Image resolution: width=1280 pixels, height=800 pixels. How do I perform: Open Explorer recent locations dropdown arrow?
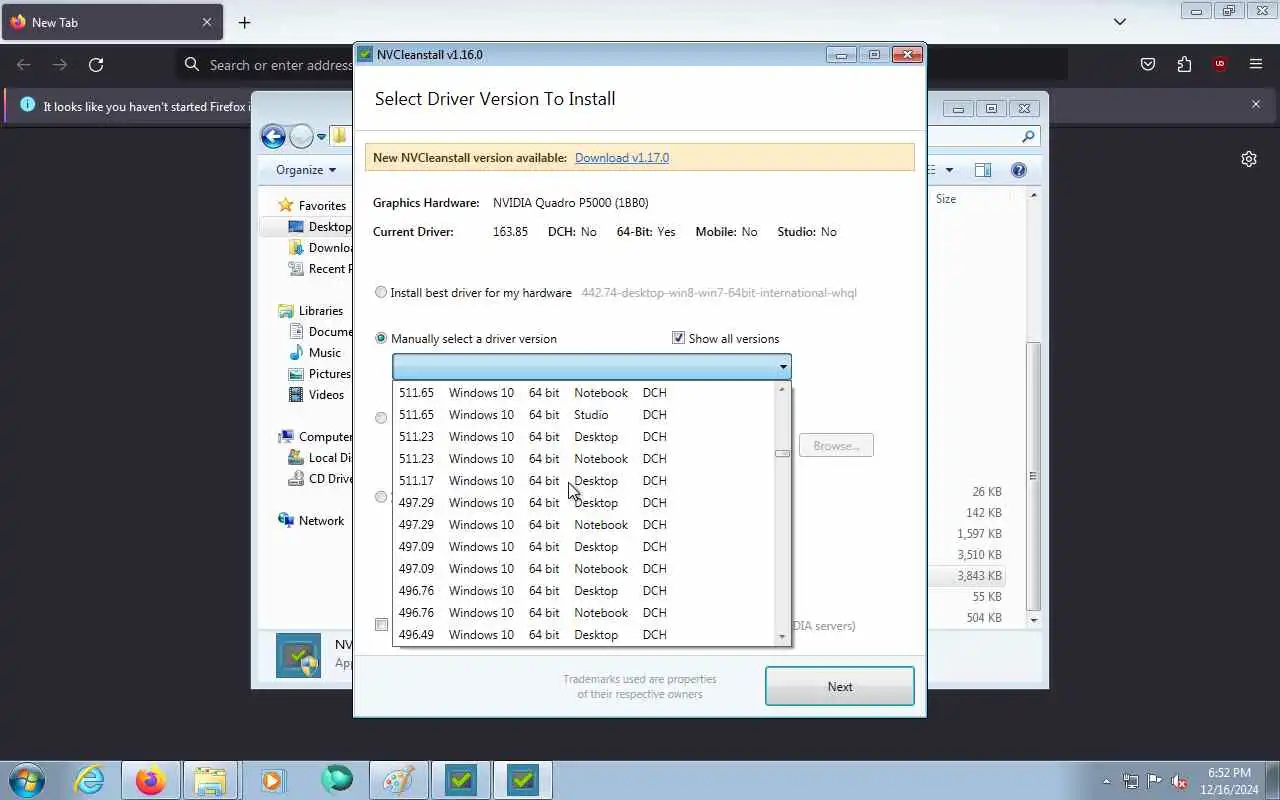321,137
